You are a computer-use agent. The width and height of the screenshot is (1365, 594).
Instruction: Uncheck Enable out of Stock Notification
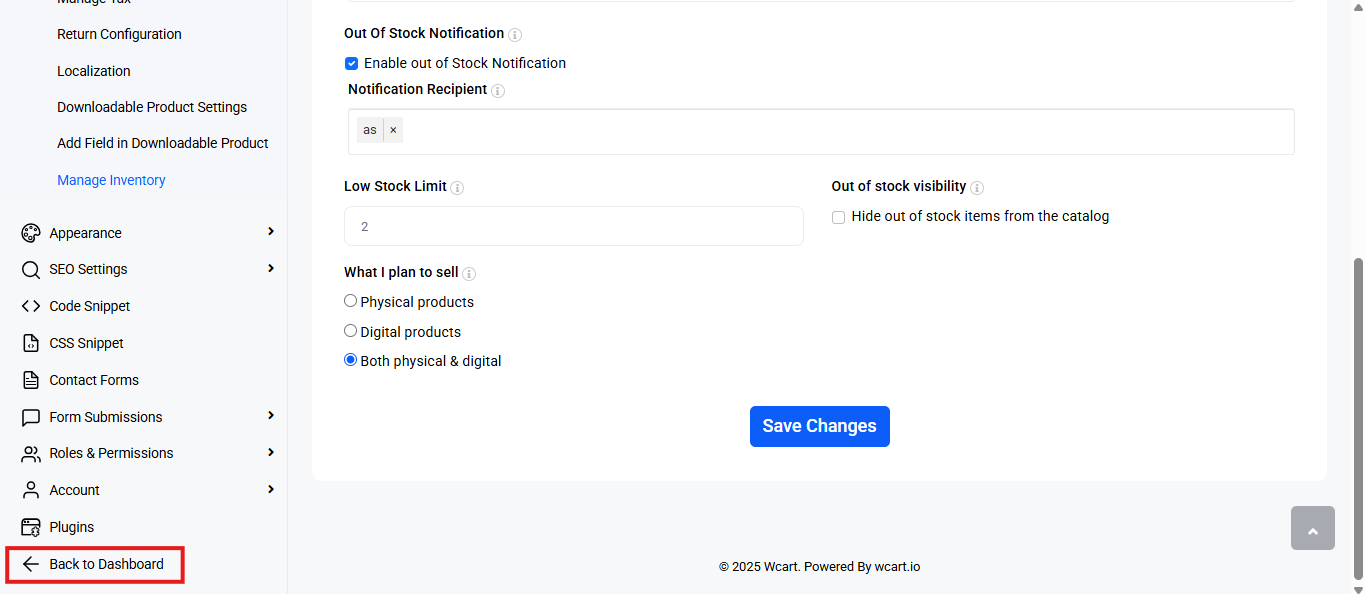coord(352,63)
